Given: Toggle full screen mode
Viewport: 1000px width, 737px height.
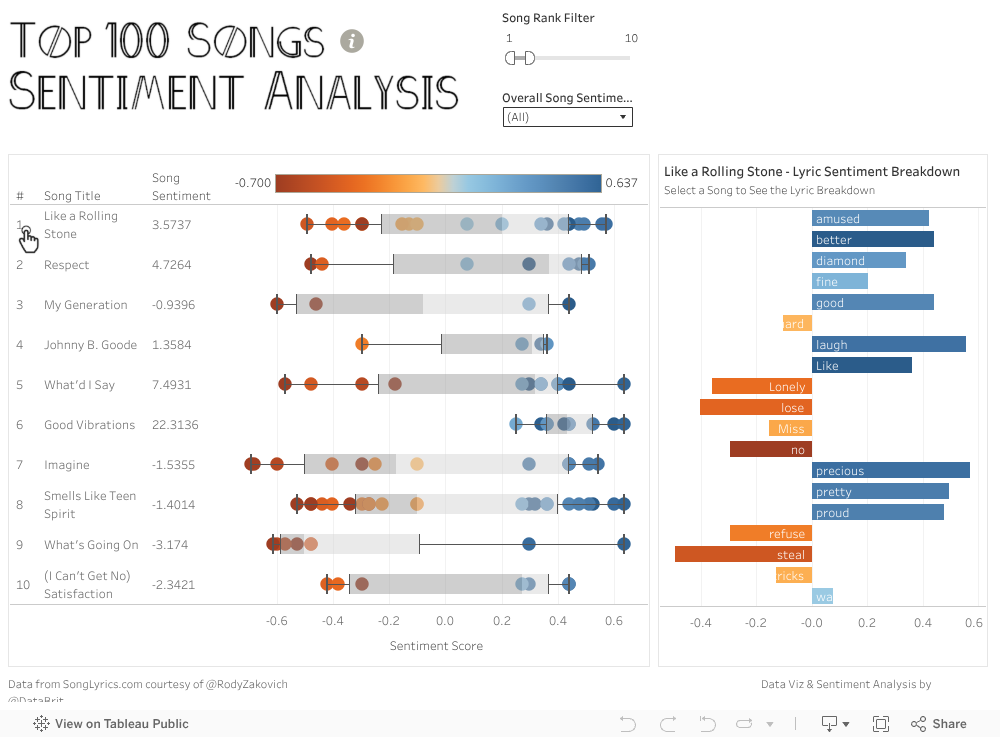Looking at the screenshot, I should [x=881, y=723].
